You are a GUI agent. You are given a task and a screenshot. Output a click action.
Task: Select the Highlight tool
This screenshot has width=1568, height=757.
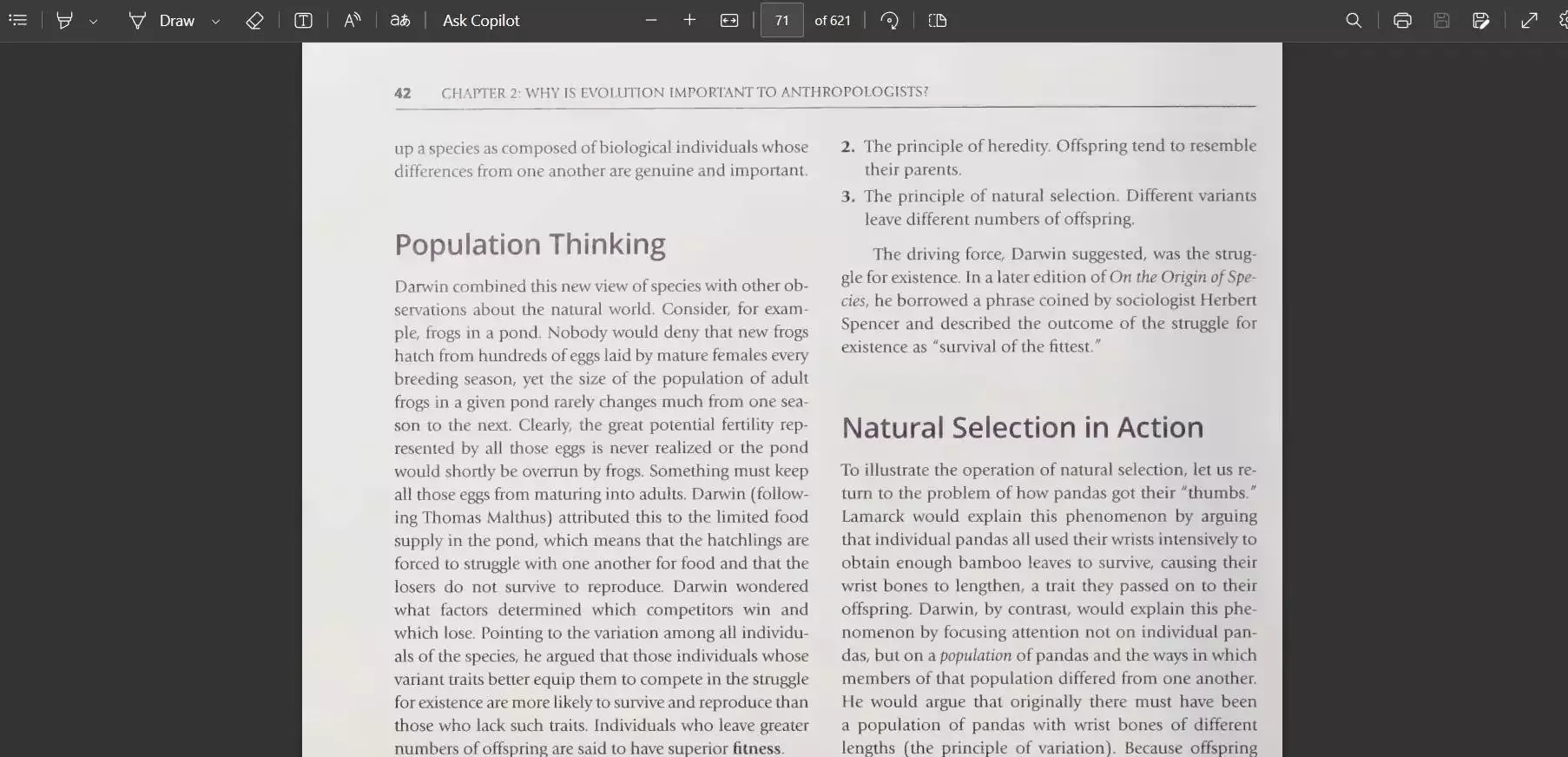[64, 20]
